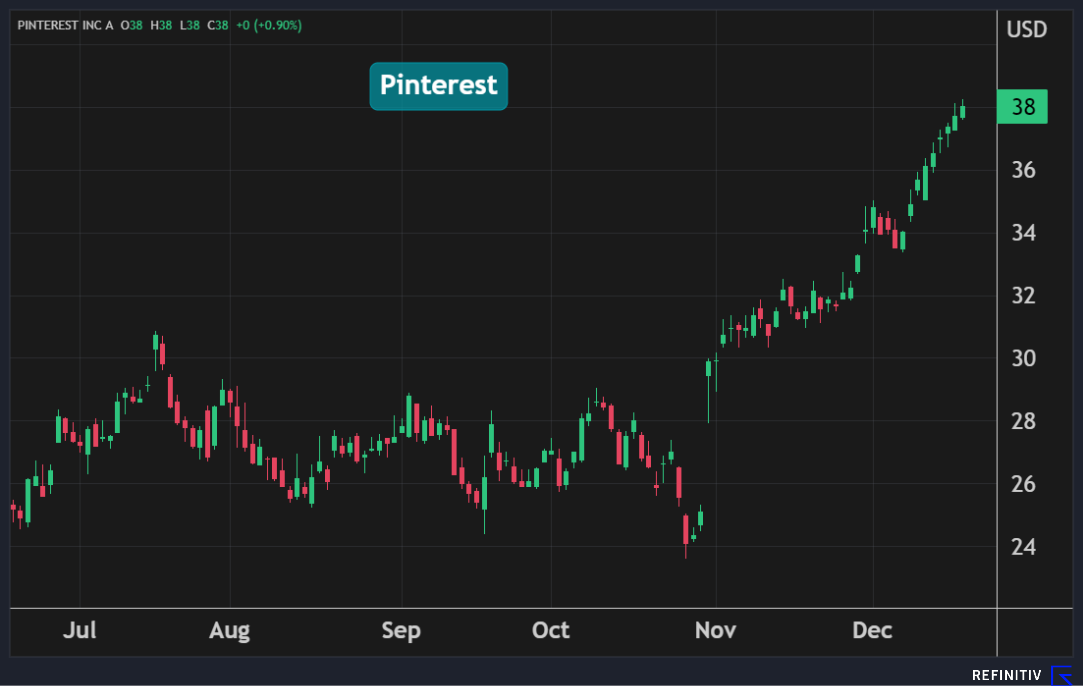Select the Dec label on time axis

(873, 631)
